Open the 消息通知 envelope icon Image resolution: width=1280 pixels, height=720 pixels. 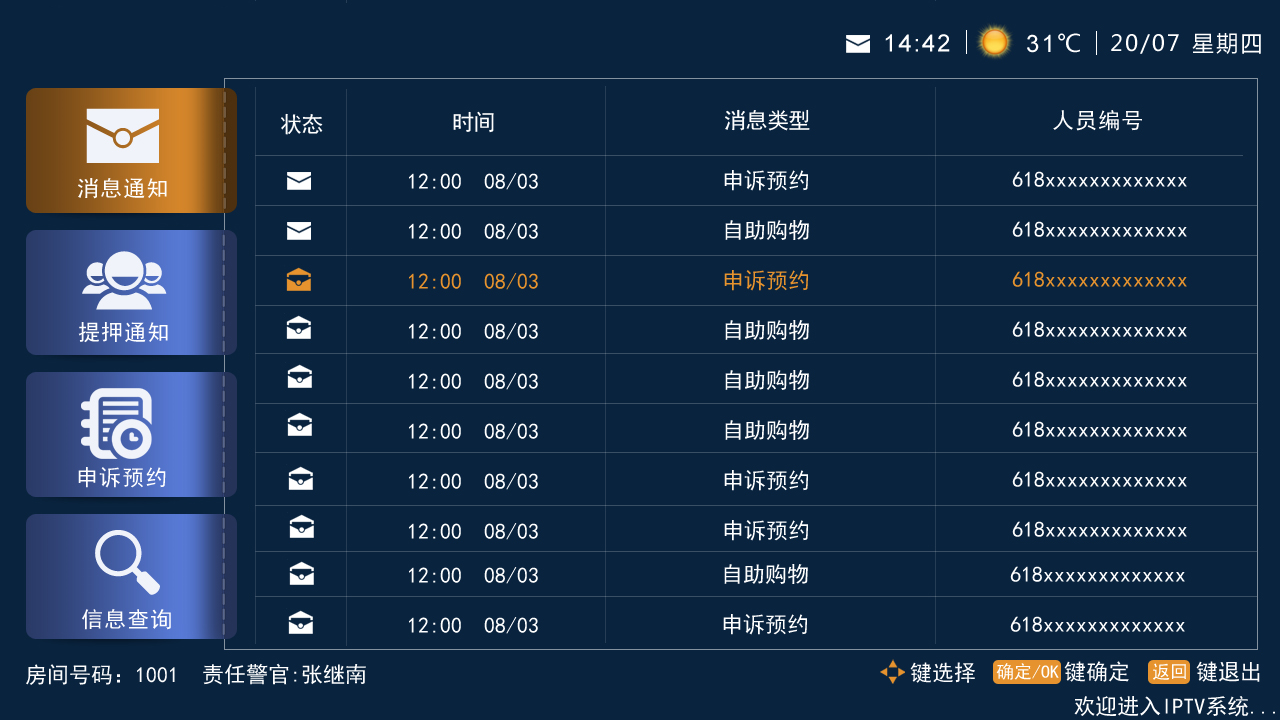[123, 136]
